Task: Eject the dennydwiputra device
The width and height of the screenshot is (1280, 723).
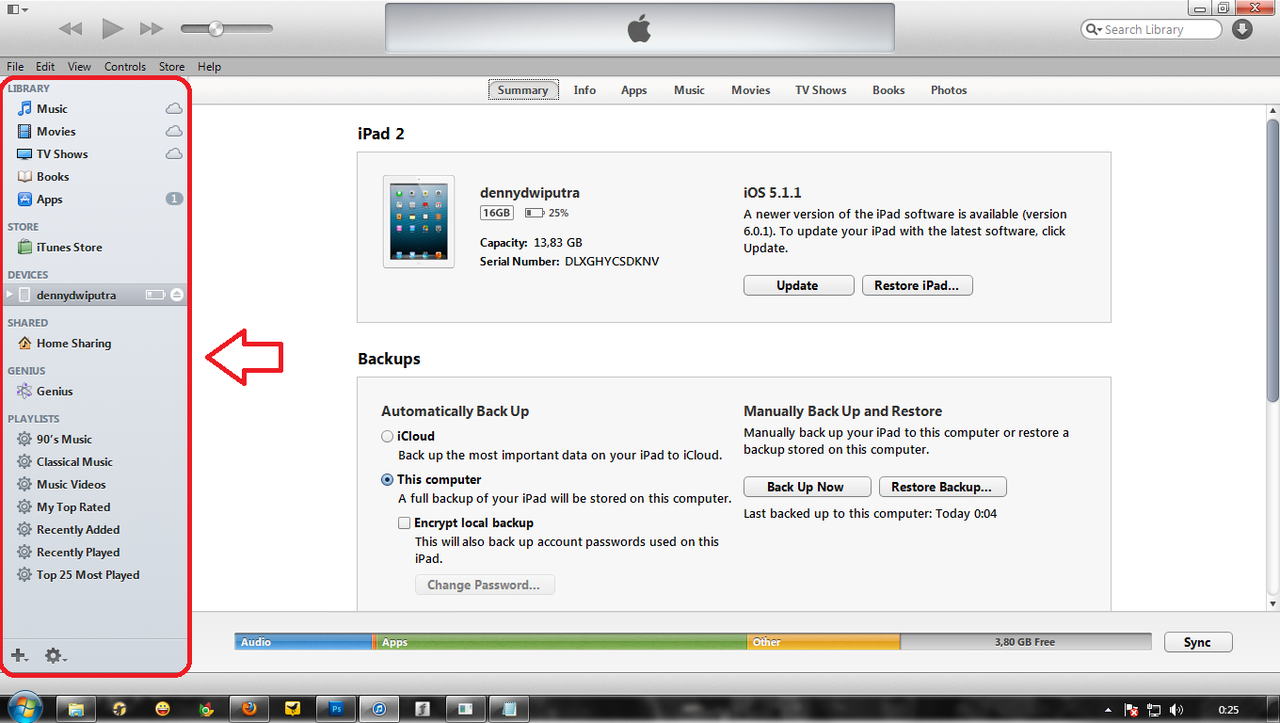Action: tap(177, 295)
